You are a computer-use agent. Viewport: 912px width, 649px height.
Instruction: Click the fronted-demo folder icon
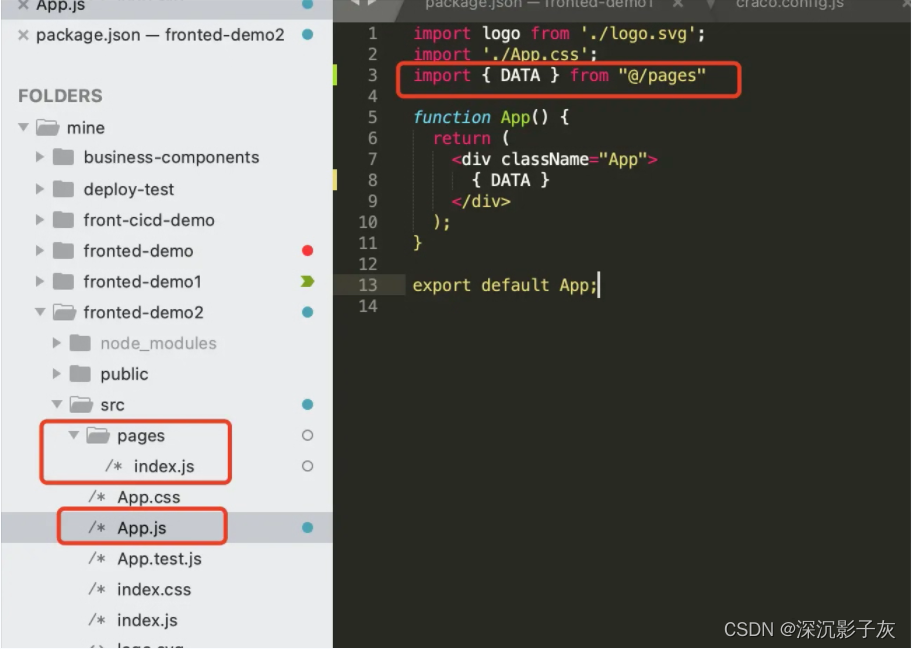tap(63, 251)
